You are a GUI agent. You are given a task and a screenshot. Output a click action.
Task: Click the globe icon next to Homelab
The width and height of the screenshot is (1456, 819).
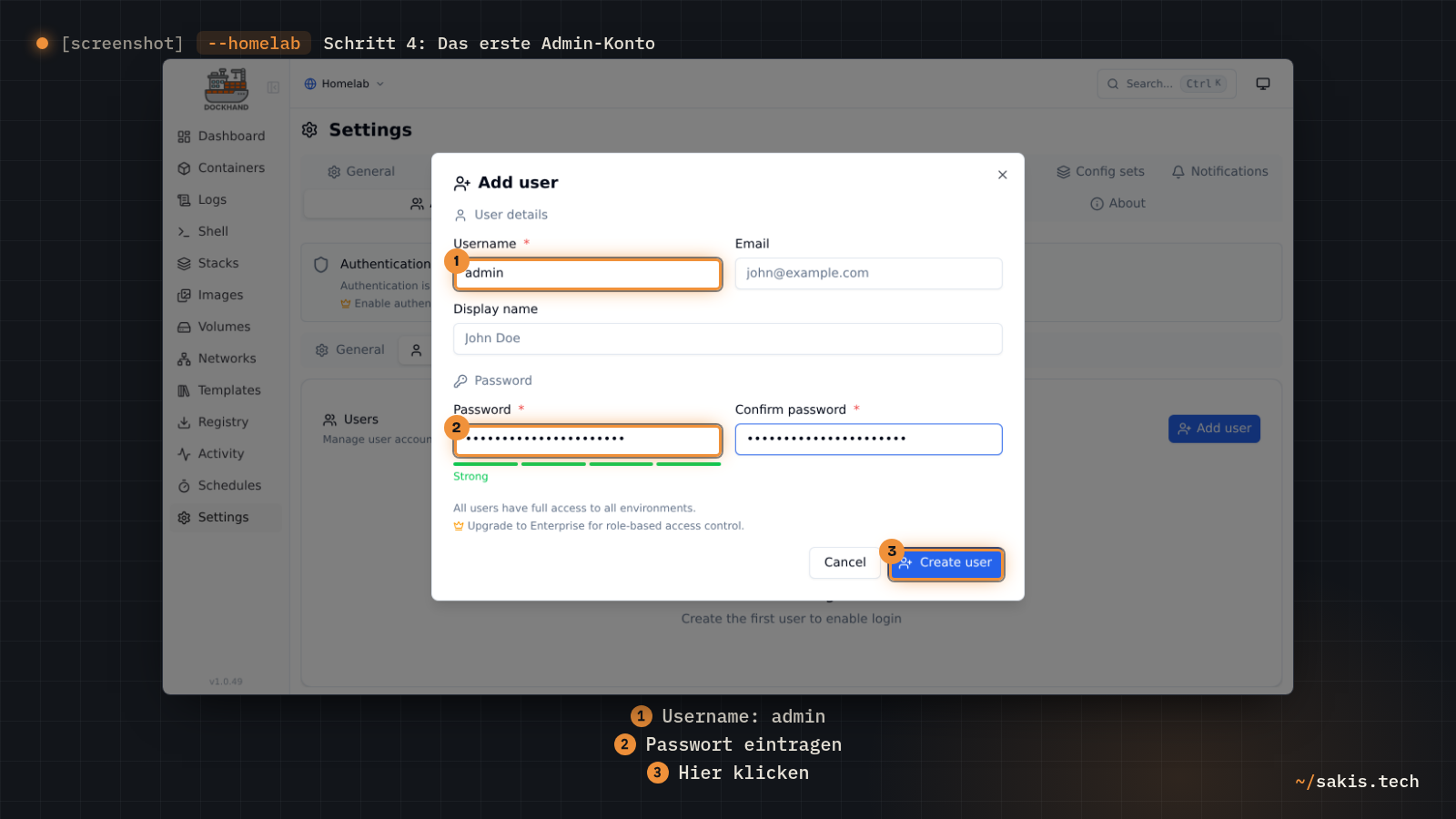[310, 84]
